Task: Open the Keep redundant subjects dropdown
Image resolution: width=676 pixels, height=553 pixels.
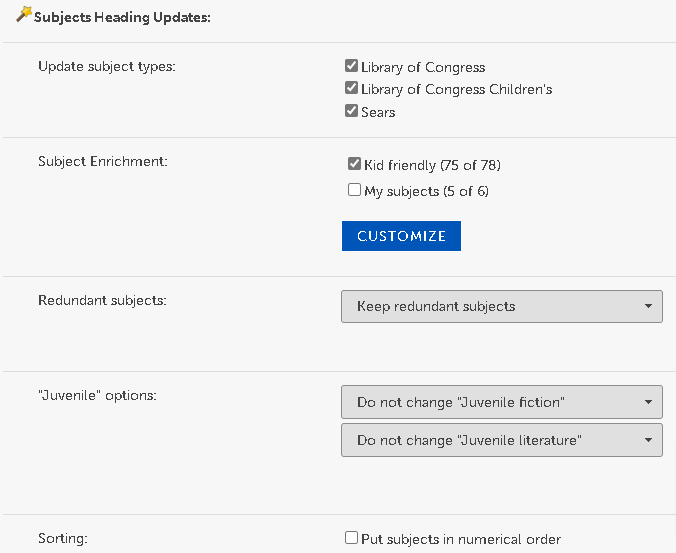Action: [x=501, y=306]
